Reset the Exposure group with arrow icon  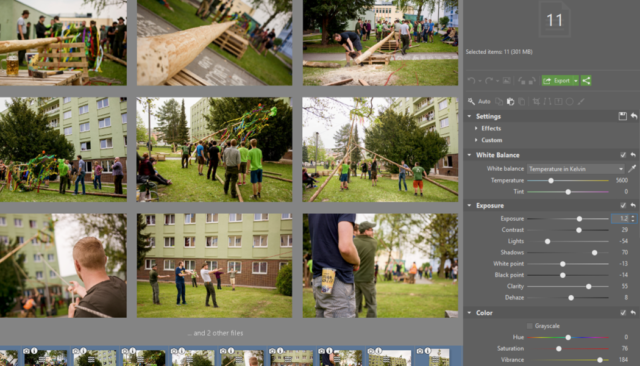(x=633, y=205)
